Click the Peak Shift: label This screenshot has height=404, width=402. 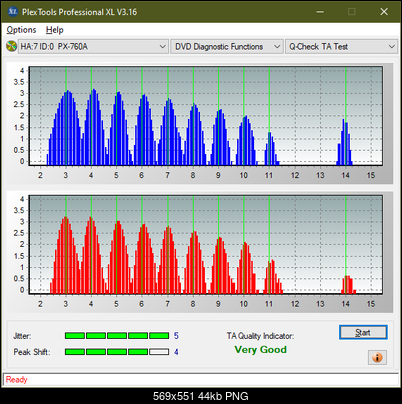coord(32,352)
